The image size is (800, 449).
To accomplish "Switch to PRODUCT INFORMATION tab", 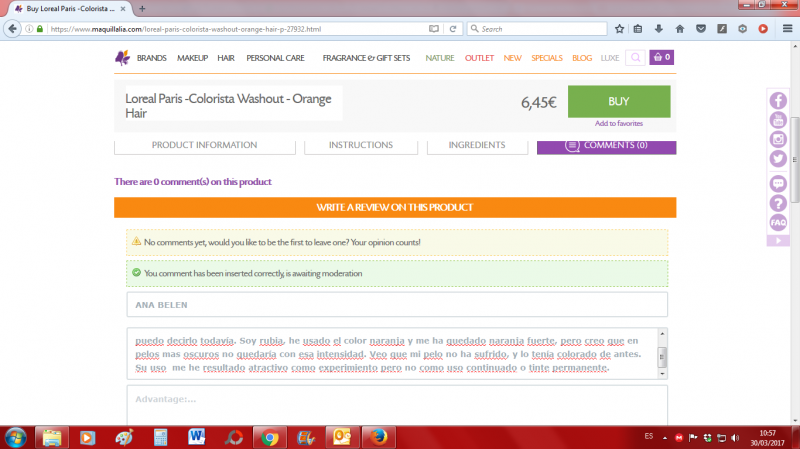I will point(205,146).
